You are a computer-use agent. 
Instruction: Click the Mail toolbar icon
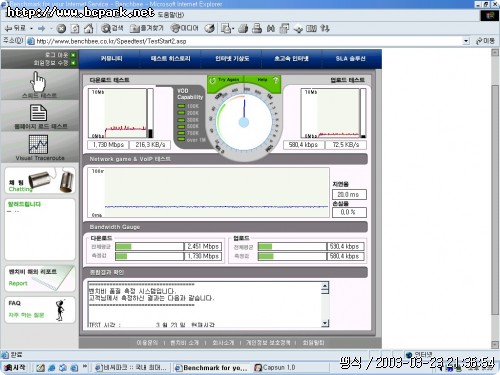tap(243, 29)
